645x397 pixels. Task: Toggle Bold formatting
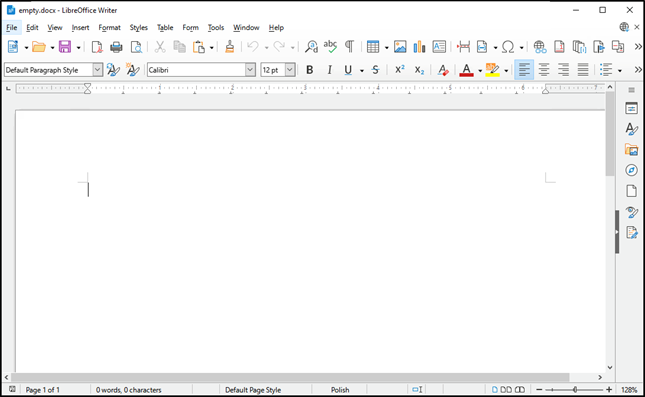pos(310,70)
